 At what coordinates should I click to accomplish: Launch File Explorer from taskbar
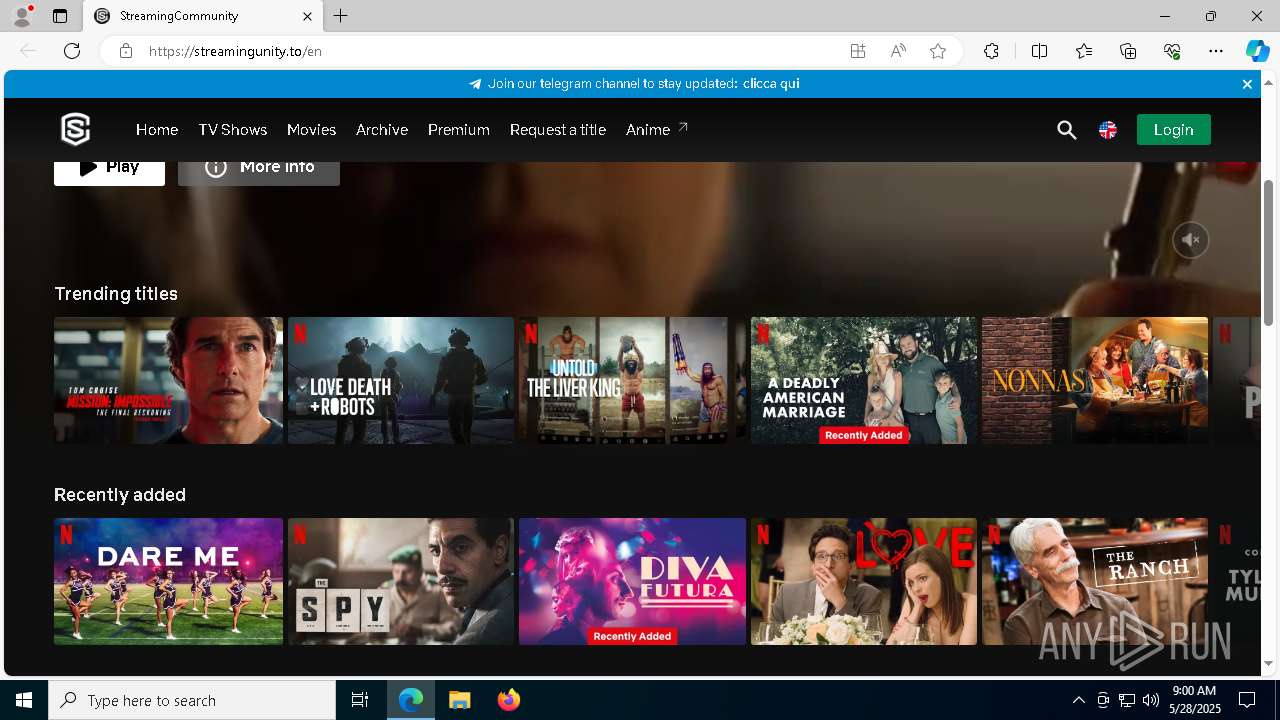[x=460, y=700]
